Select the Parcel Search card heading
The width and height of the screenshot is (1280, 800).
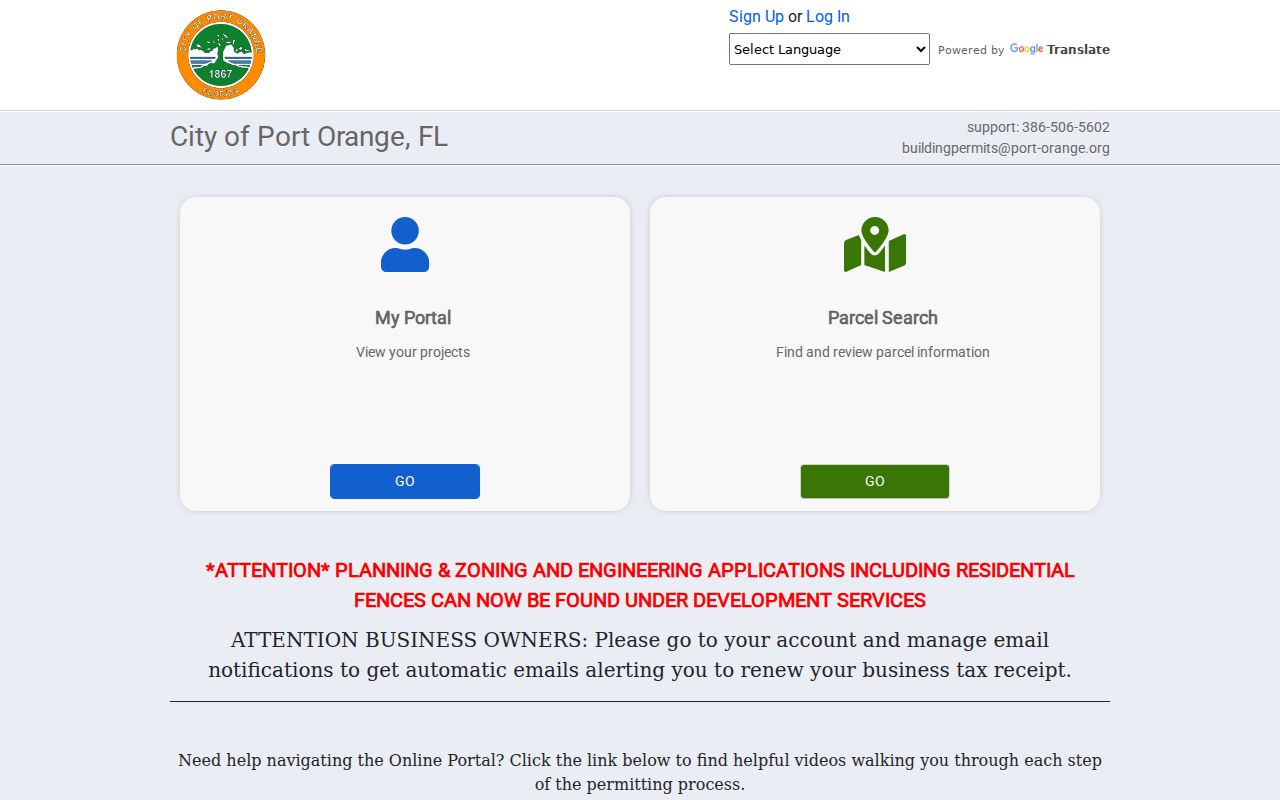883,318
